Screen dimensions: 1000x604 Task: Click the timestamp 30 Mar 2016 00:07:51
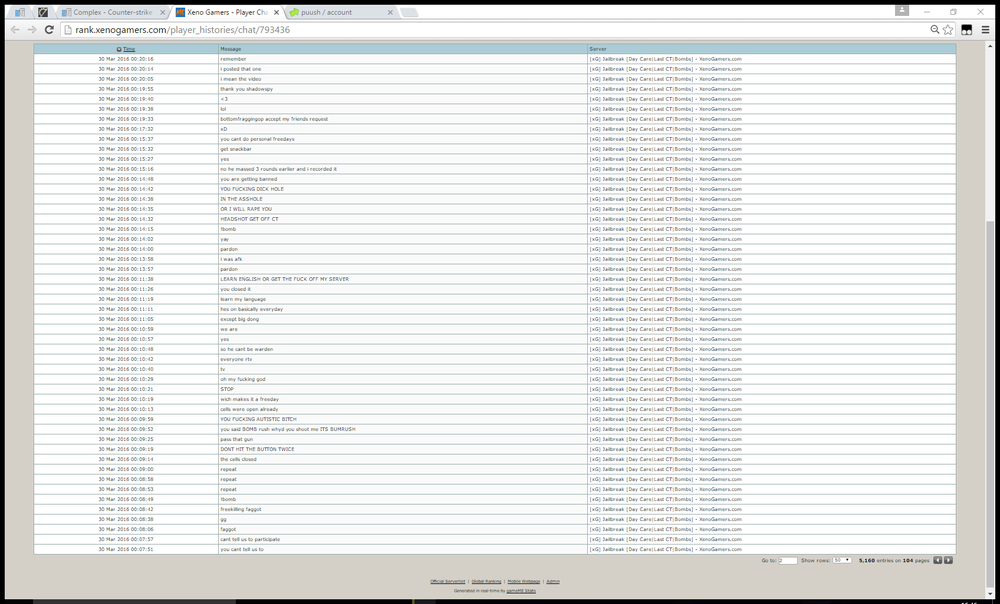click(126, 549)
